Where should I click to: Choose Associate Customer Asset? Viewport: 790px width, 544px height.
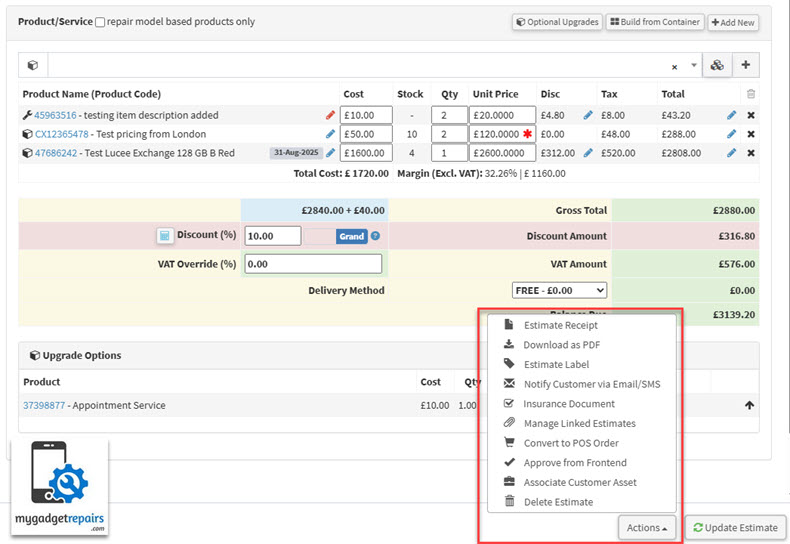[x=580, y=483]
